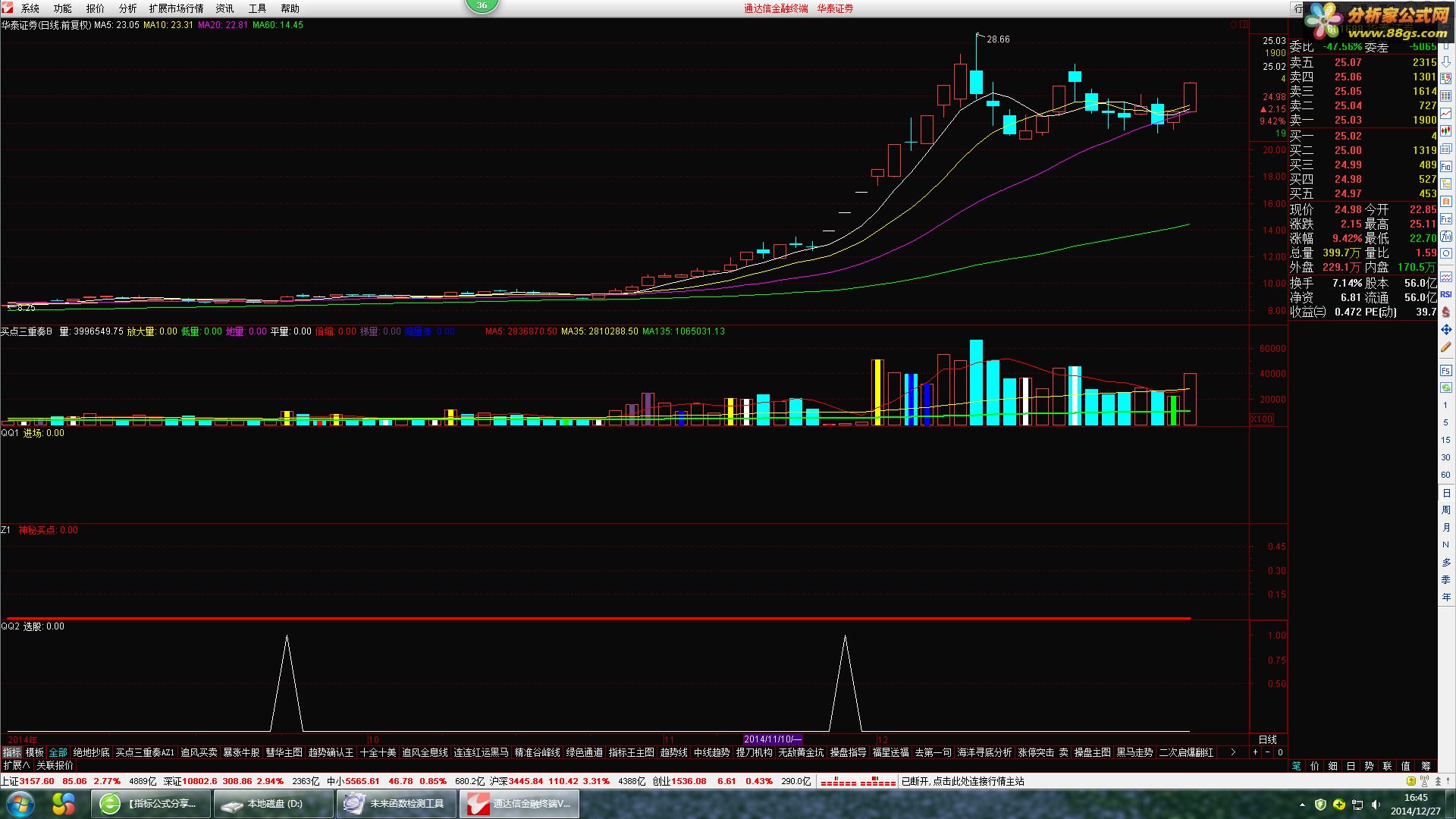
Task: Switch to 15-minute period
Action: [1446, 441]
